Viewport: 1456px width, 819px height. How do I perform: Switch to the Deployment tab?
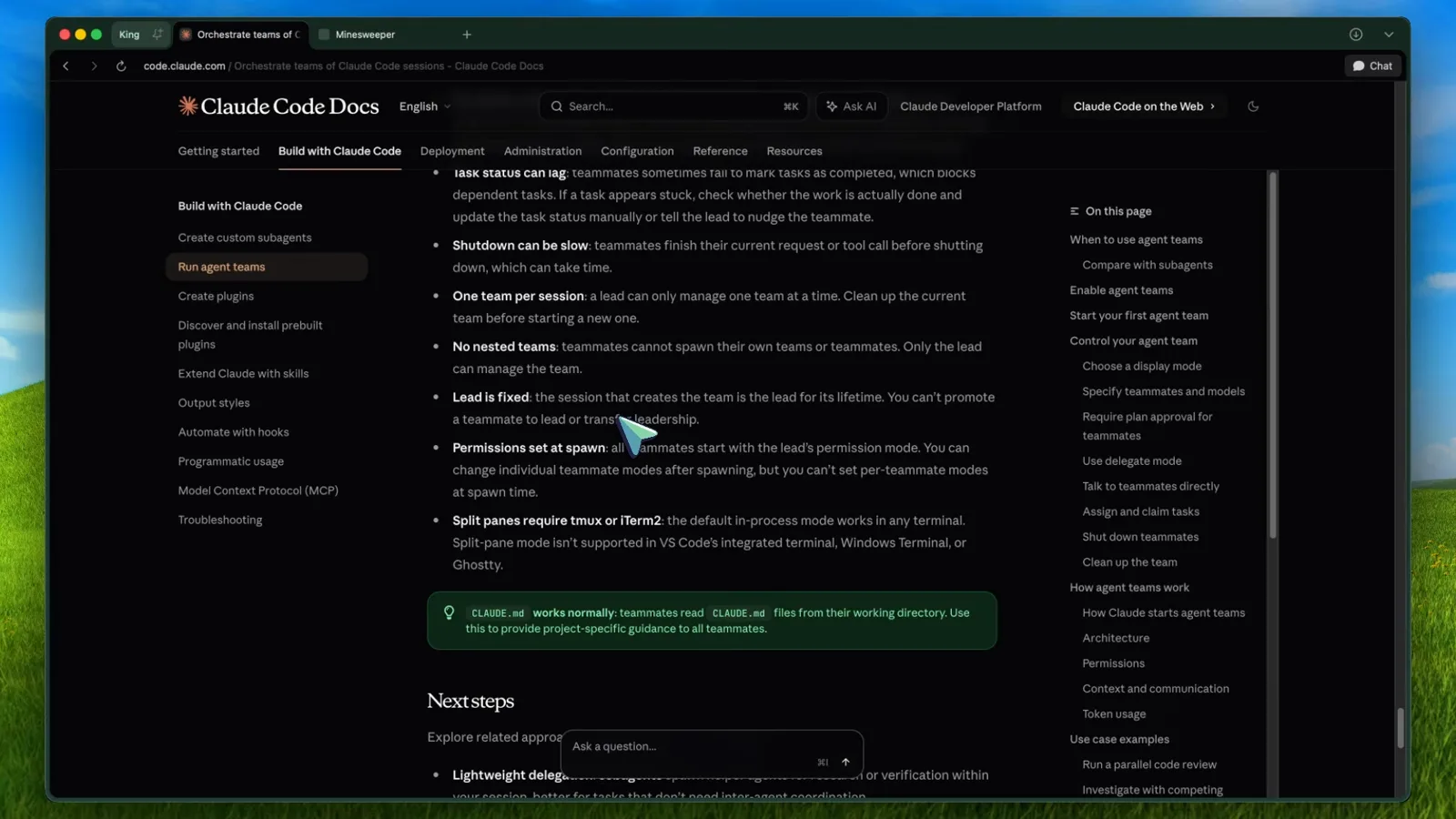click(452, 151)
